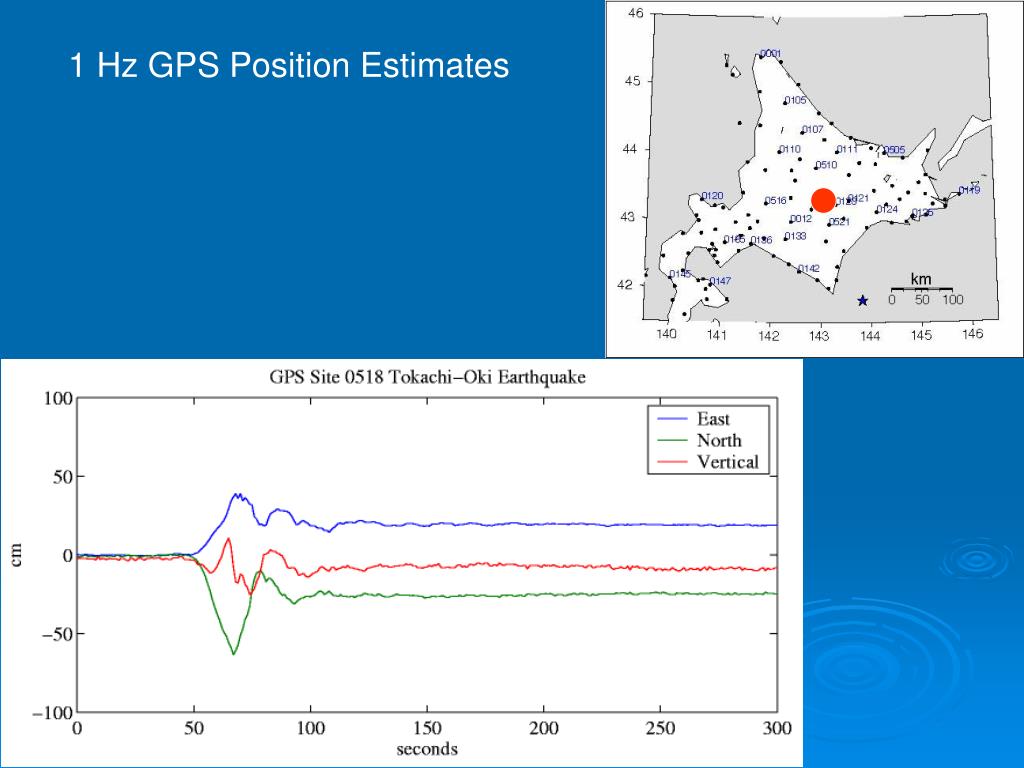Click the "250" x-axis tick label
The image size is (1024, 768).
(x=660, y=728)
